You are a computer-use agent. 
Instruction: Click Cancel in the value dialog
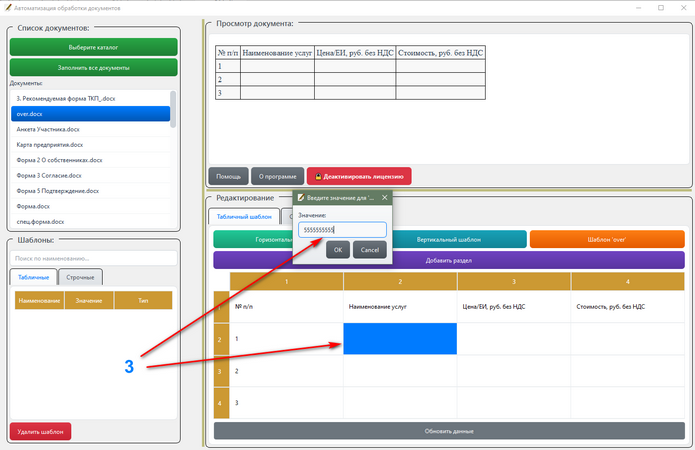click(x=370, y=250)
